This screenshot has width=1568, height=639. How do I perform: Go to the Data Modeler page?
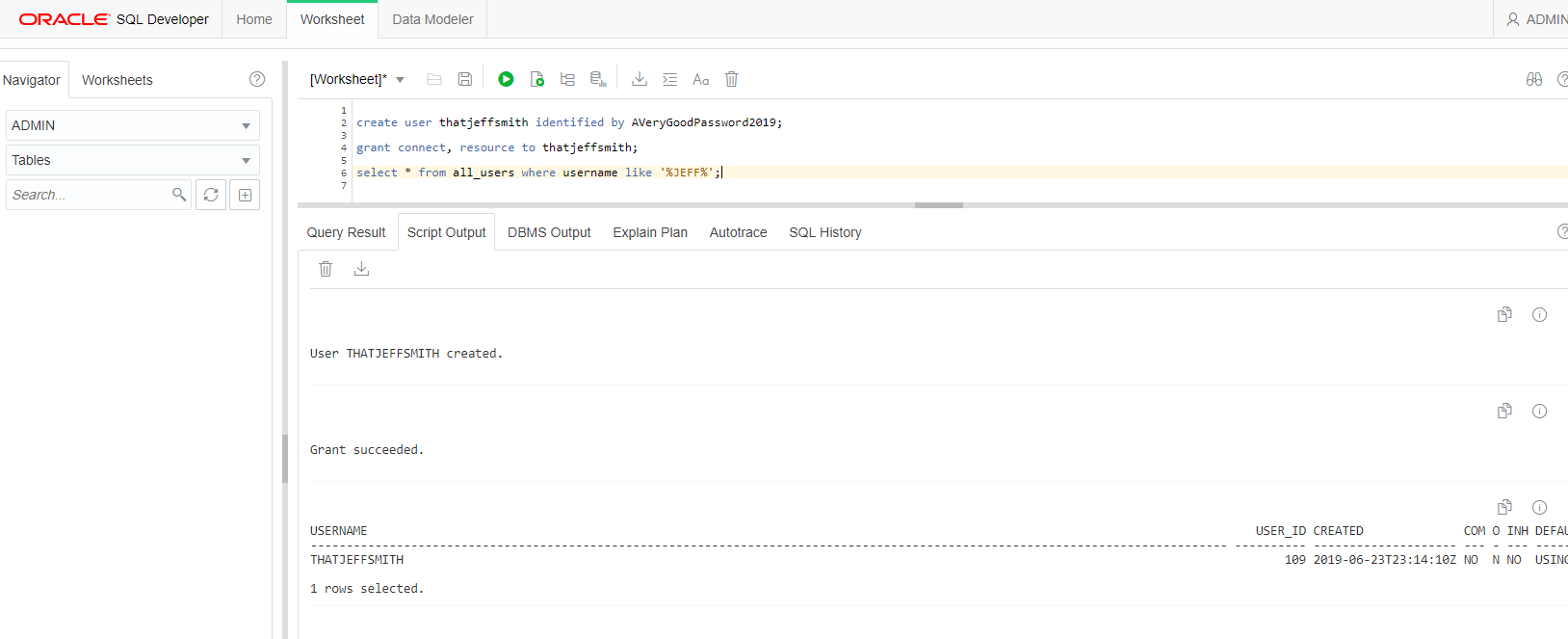pyautogui.click(x=432, y=19)
